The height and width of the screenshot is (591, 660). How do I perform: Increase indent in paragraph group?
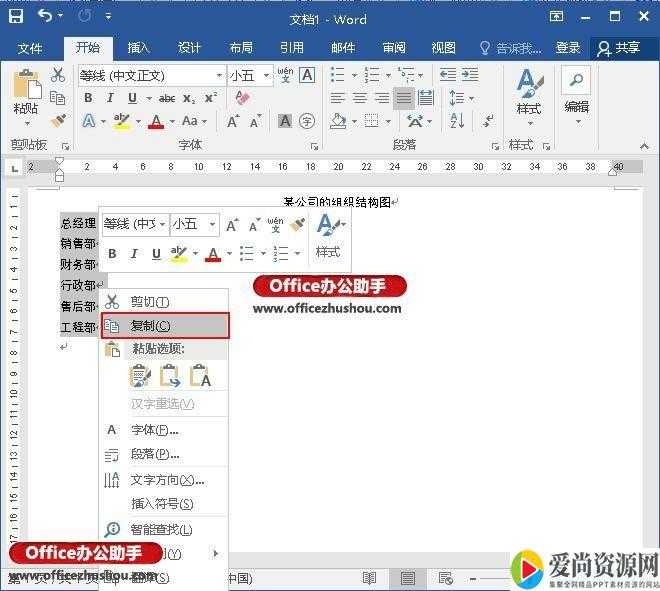tap(470, 75)
